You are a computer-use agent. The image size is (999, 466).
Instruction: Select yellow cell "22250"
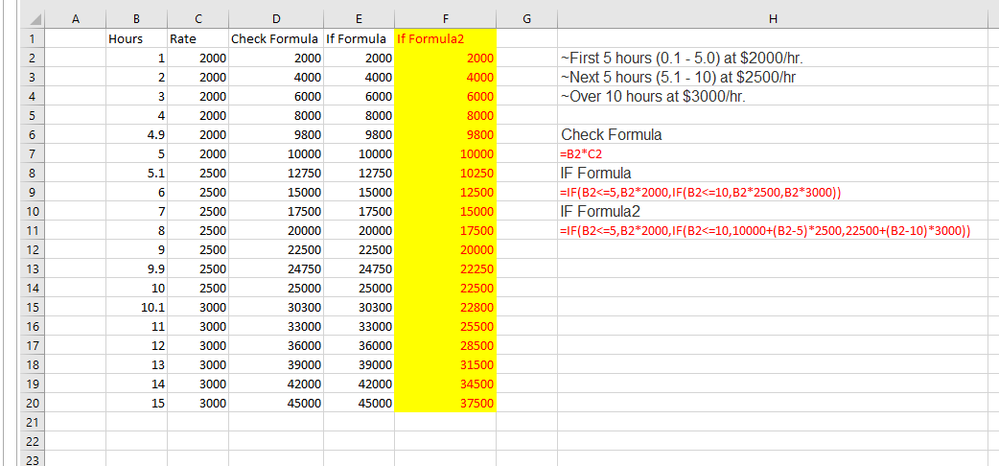(445, 268)
